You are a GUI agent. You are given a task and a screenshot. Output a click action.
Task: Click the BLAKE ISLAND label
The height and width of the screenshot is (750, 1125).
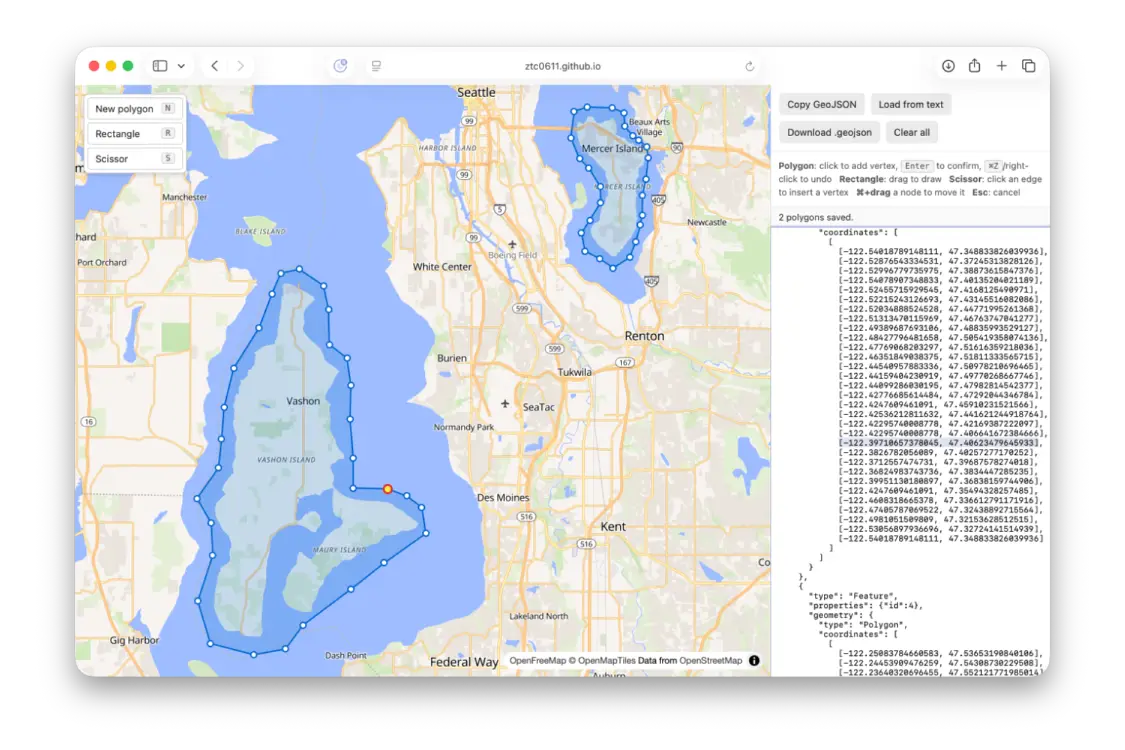(x=260, y=232)
